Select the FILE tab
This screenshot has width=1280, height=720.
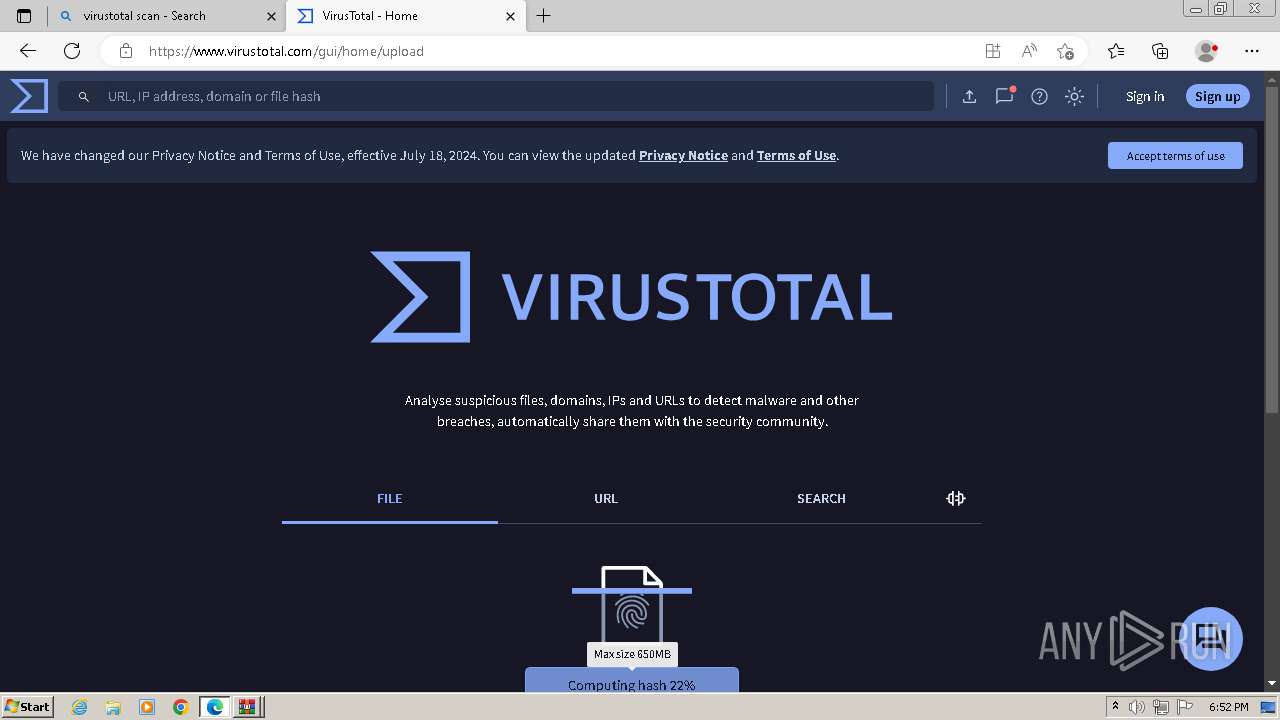[x=389, y=499]
